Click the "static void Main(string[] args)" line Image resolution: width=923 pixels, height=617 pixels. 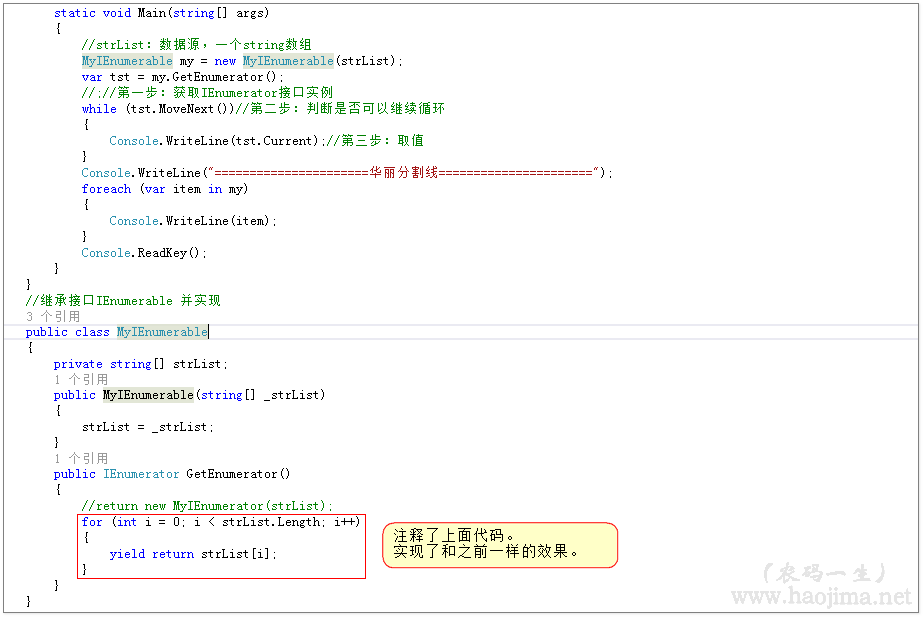point(161,13)
